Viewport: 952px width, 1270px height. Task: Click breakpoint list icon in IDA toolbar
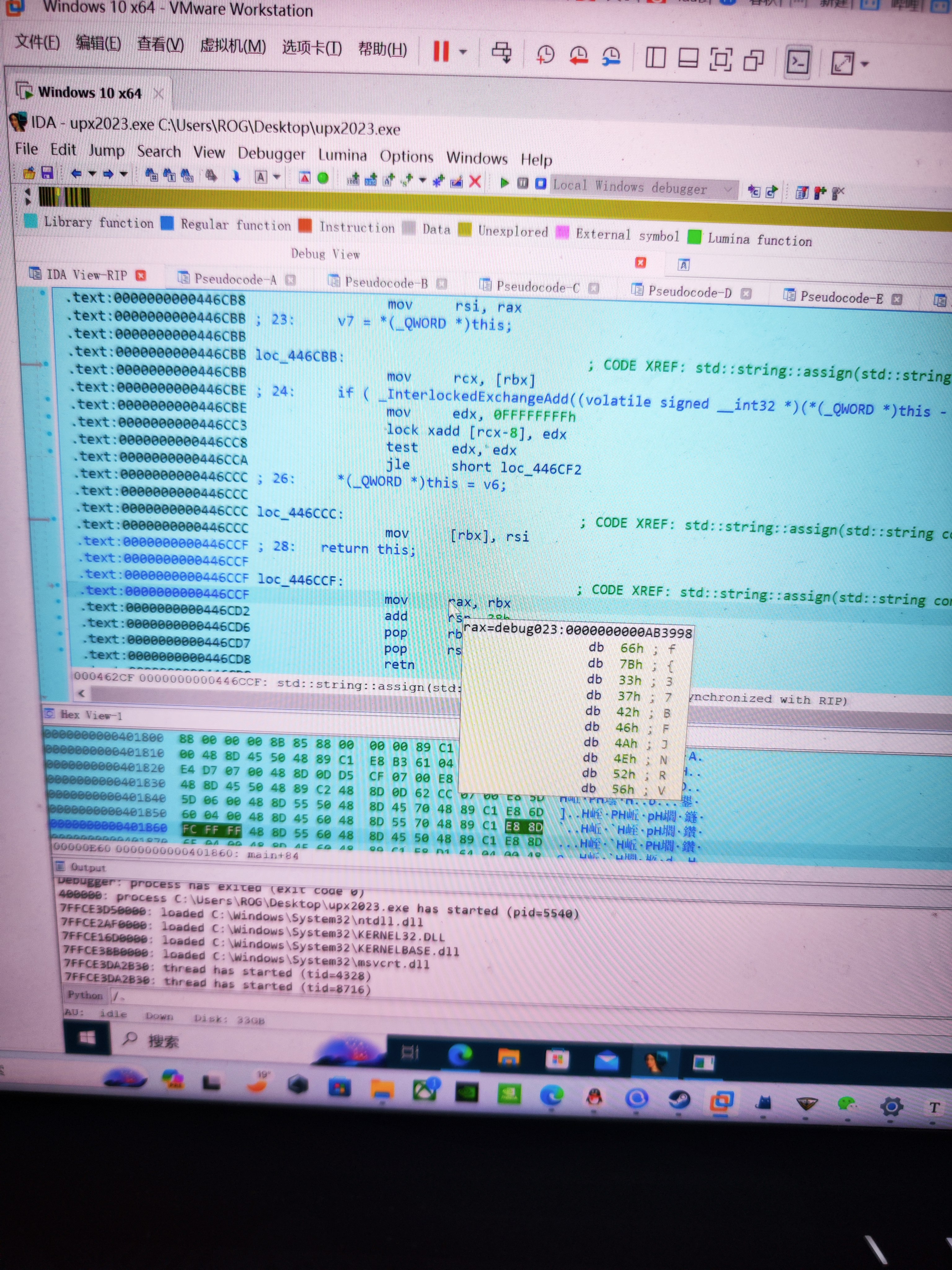coord(802,193)
